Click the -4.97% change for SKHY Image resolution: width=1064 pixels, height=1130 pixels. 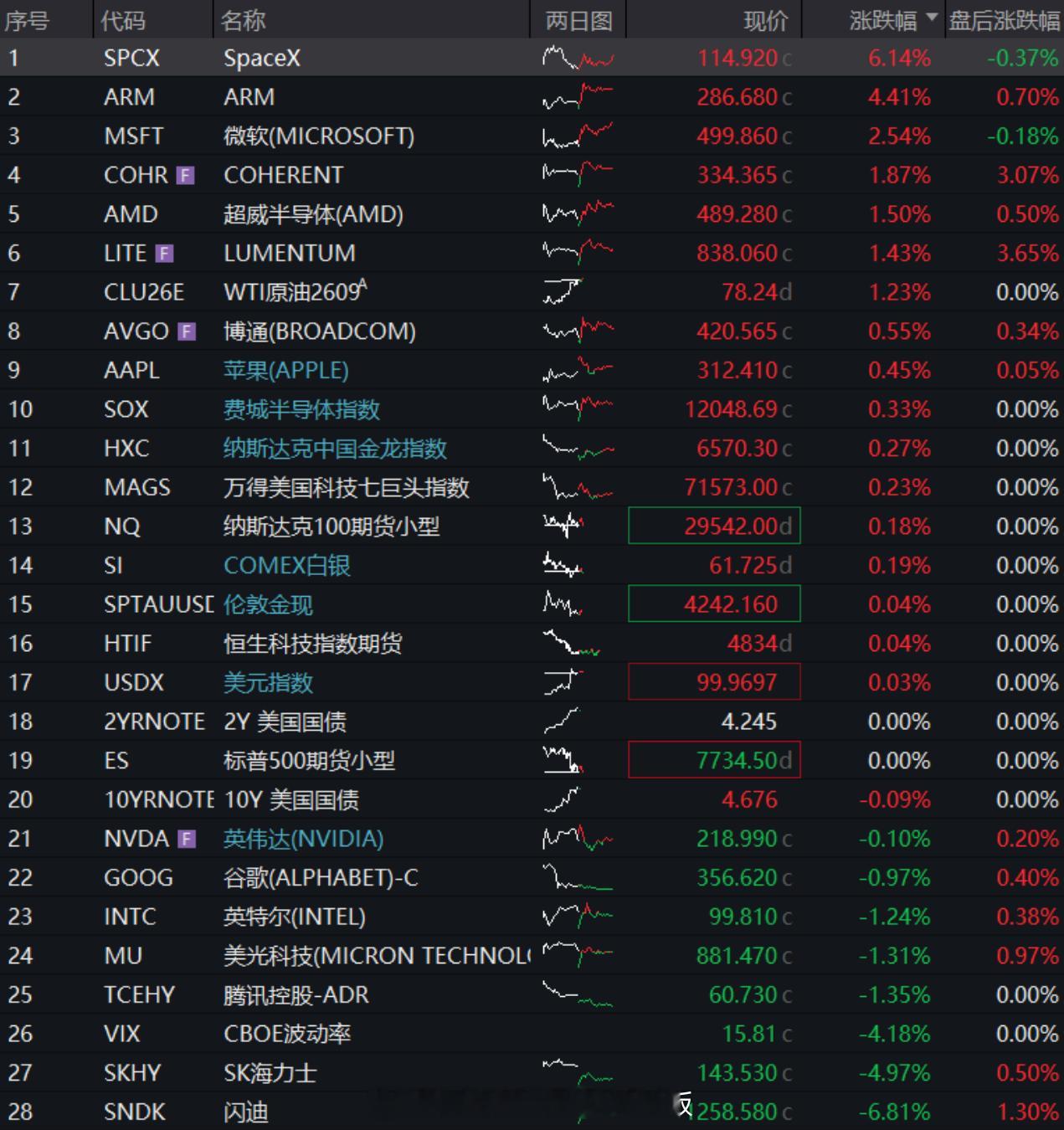[894, 1072]
